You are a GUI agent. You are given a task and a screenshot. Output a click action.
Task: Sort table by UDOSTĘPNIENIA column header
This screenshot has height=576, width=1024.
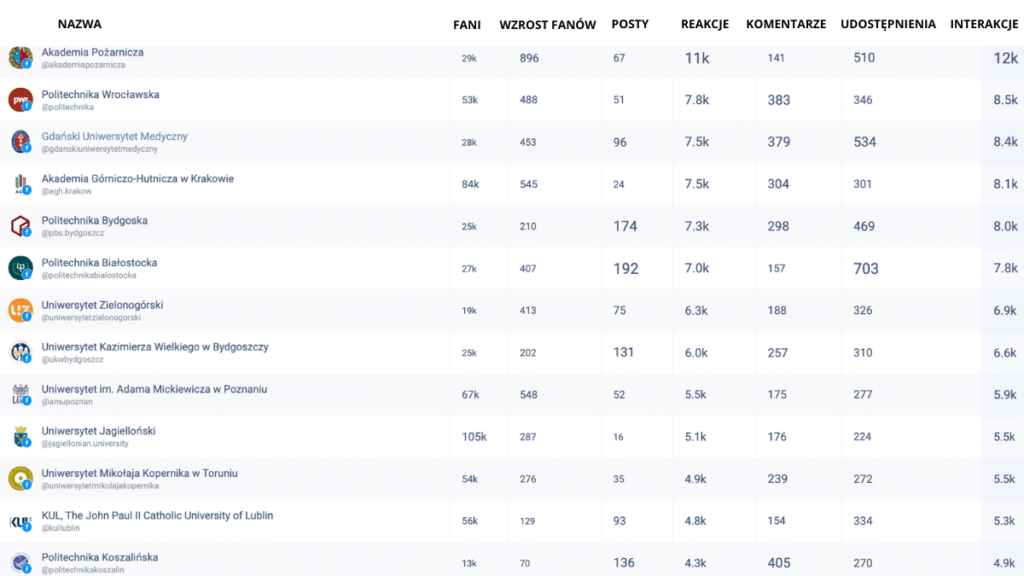tap(888, 24)
